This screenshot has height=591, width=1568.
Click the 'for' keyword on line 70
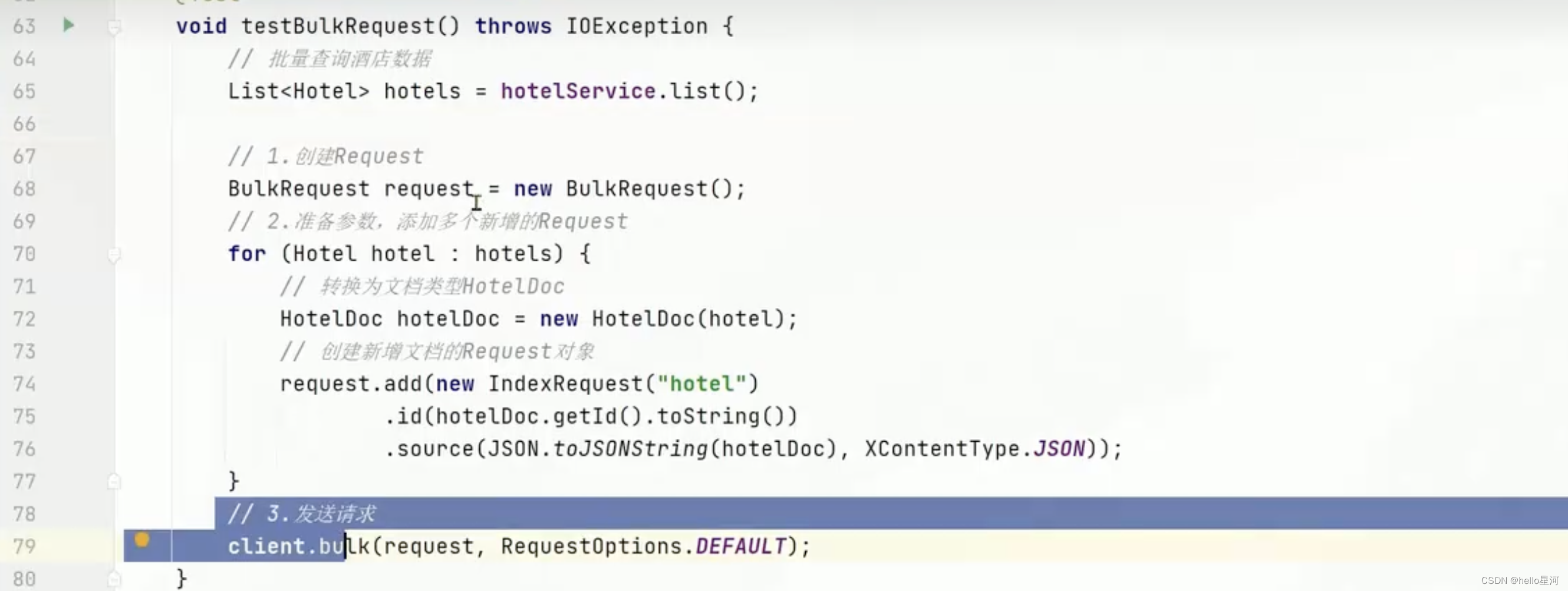(247, 254)
